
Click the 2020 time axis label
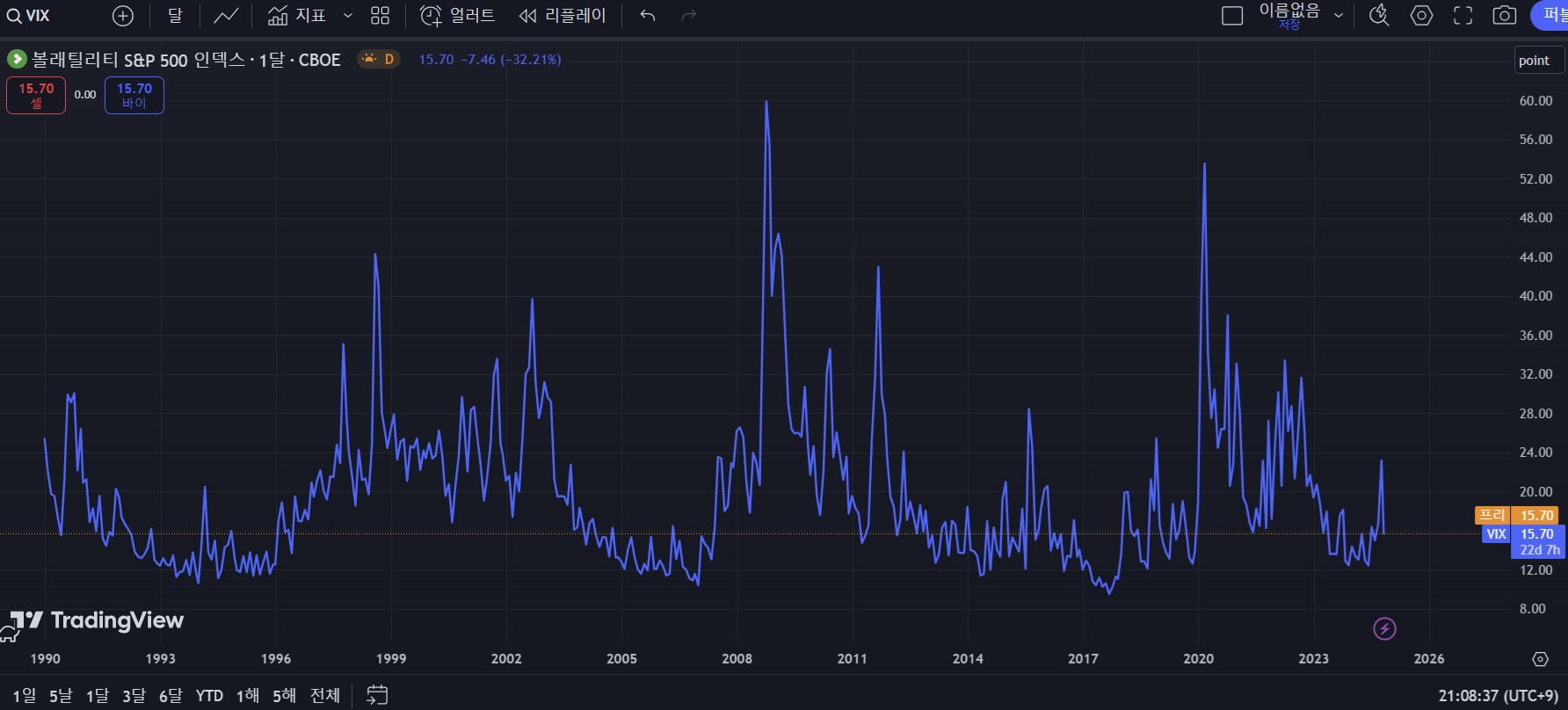click(x=1198, y=659)
